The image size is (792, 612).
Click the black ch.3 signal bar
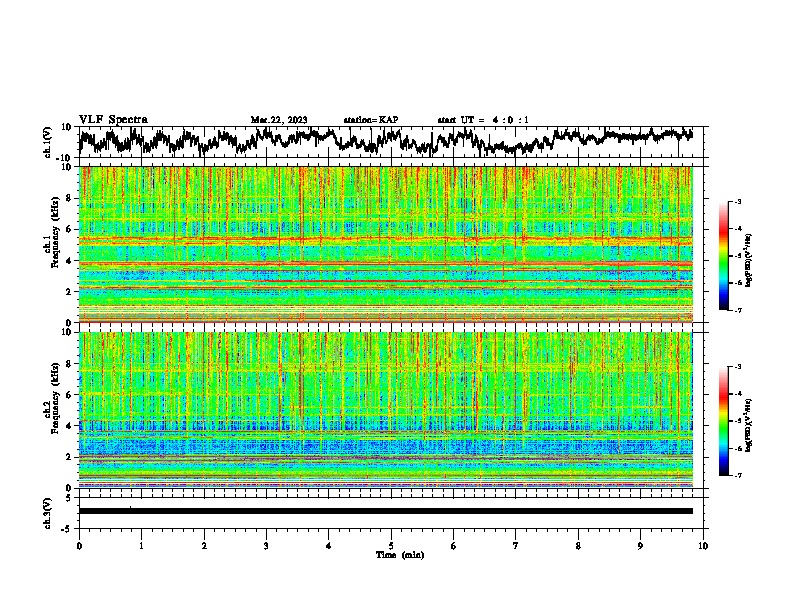[386, 511]
